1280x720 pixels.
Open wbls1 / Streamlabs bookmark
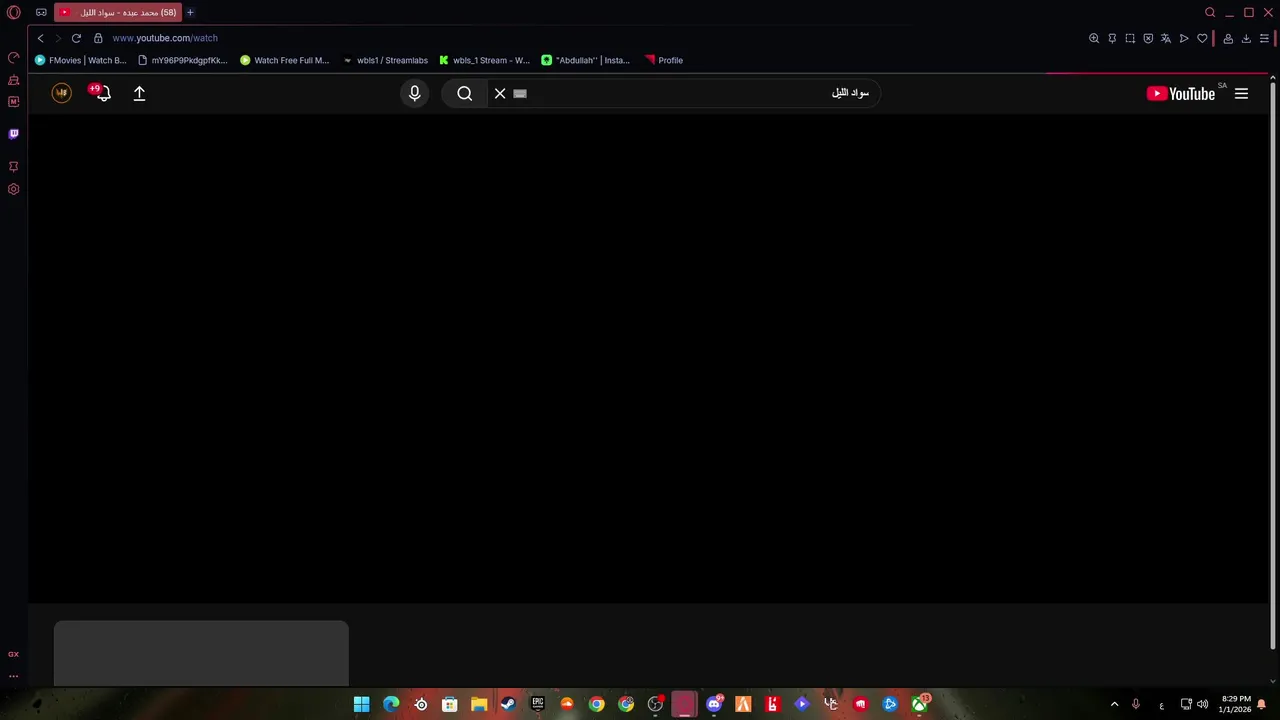(385, 60)
